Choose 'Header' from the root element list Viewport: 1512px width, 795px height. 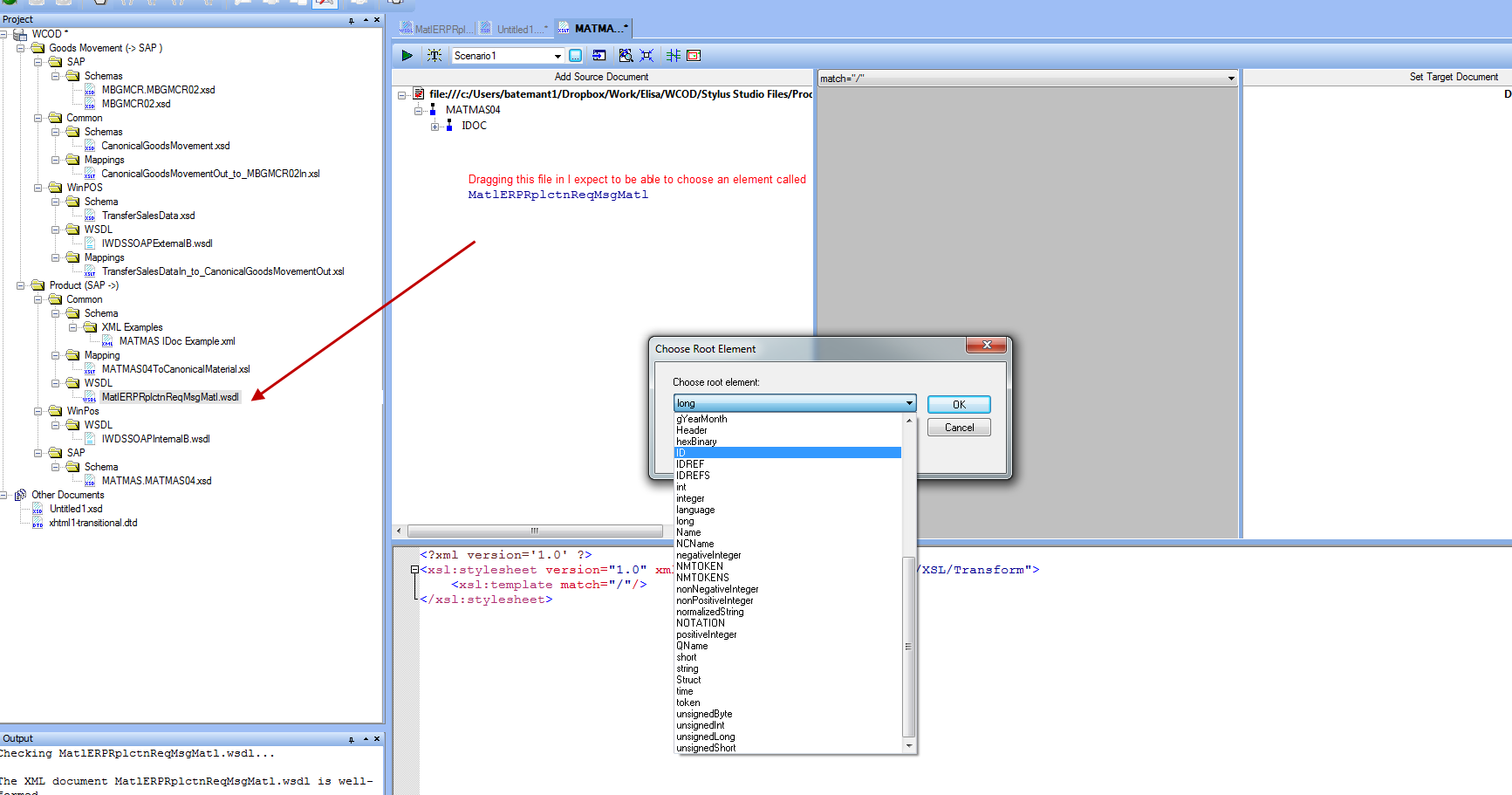coord(788,430)
